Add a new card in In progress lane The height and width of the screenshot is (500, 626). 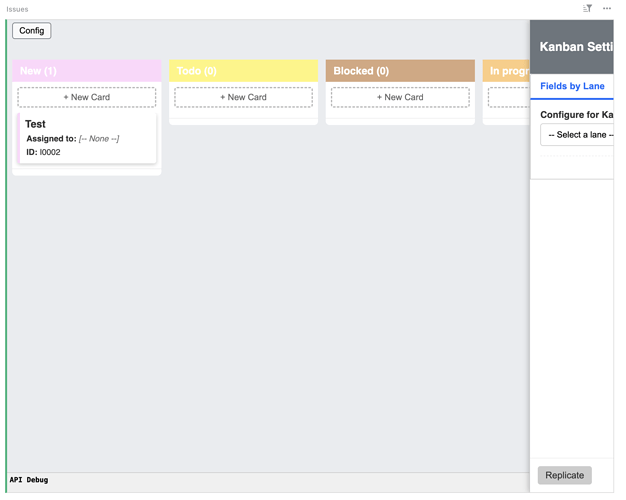509,97
